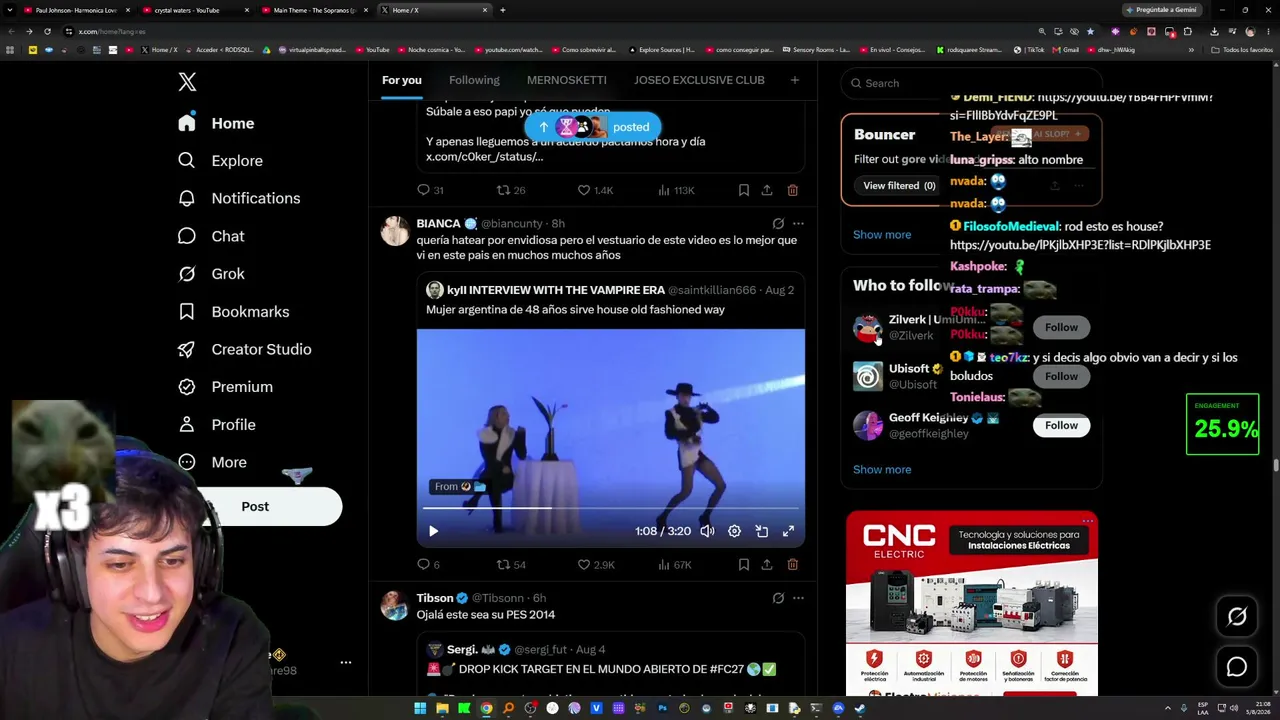1280x720 pixels.
Task: Open the floating messages chat button
Action: [1237, 667]
